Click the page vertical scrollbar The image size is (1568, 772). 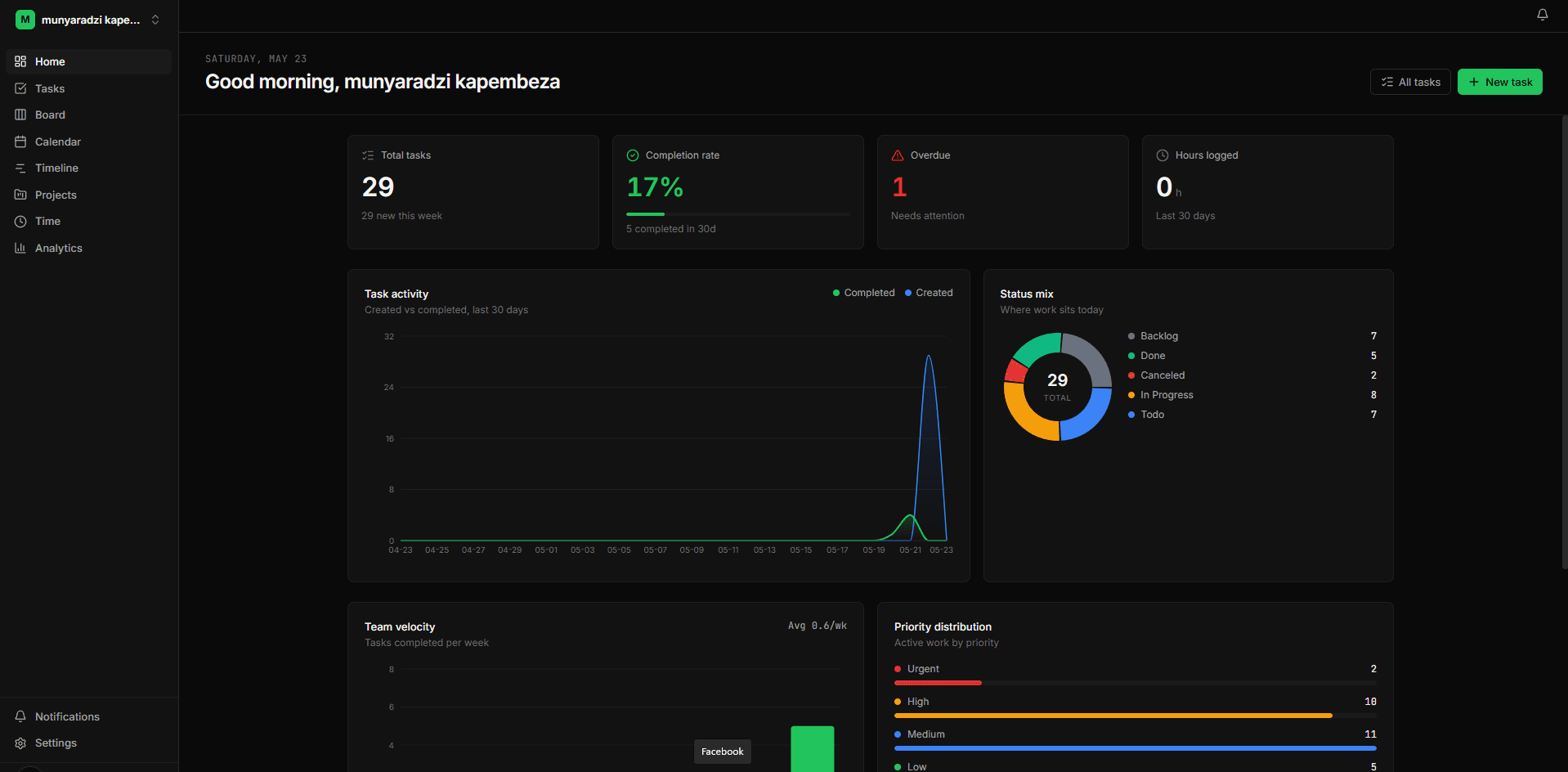[x=1565, y=341]
